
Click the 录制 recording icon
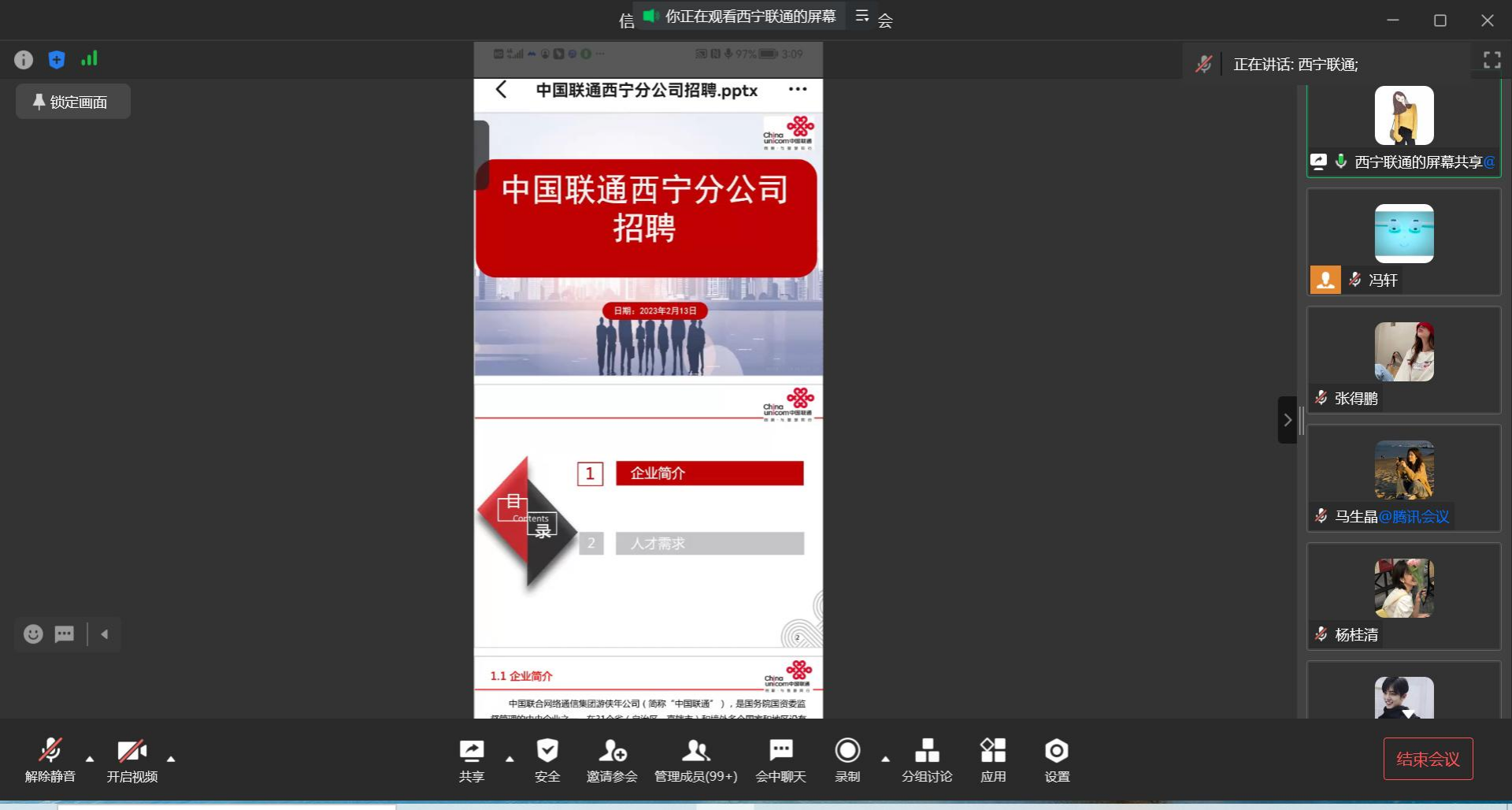(847, 749)
